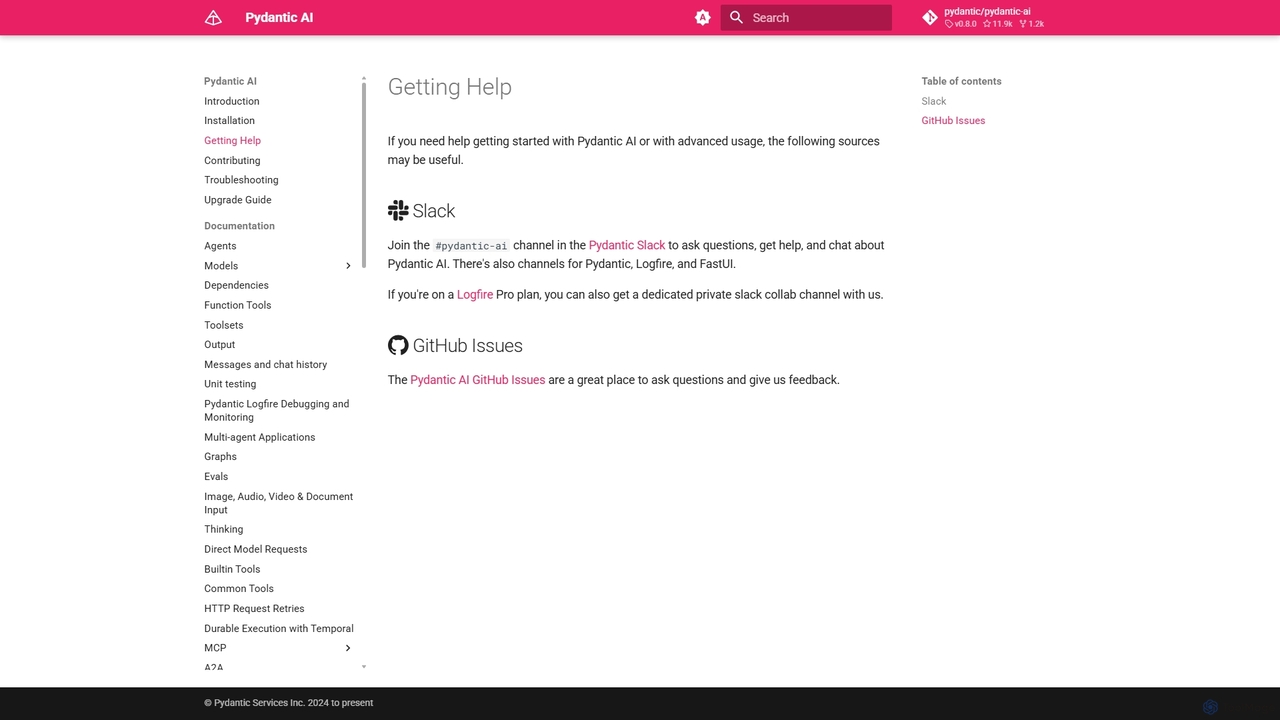The width and height of the screenshot is (1280, 720).
Task: Open Multi-agent Applications page
Action: coord(260,437)
